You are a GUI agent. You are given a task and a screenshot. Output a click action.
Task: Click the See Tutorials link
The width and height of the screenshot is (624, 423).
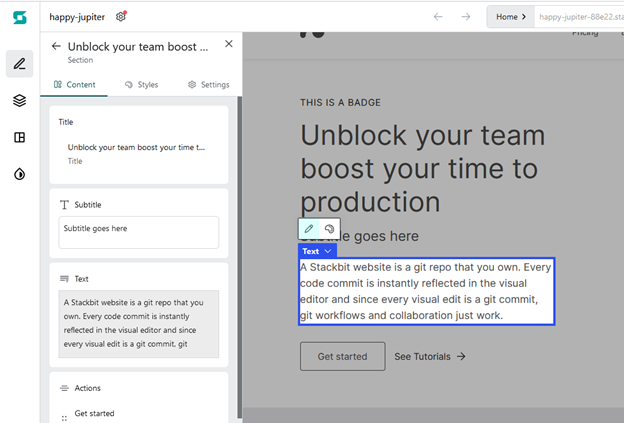click(x=430, y=357)
